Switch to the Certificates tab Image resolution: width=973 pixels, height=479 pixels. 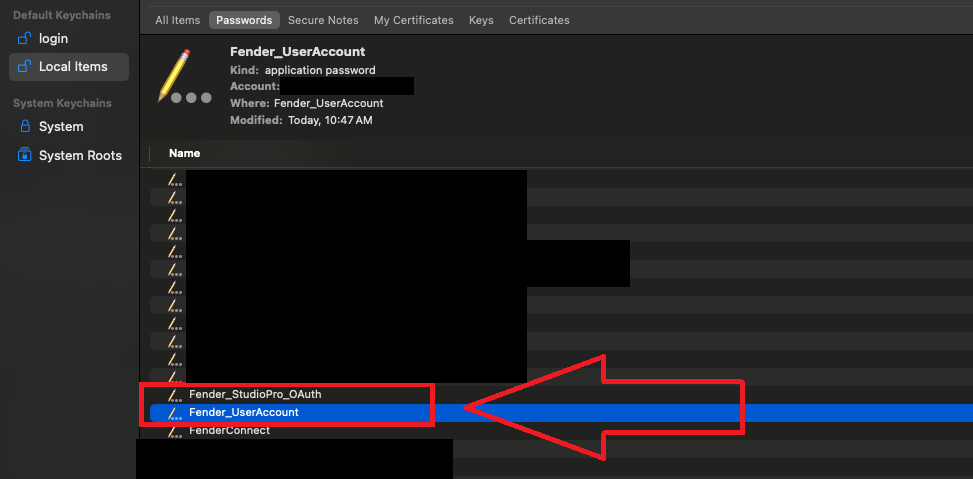point(539,20)
